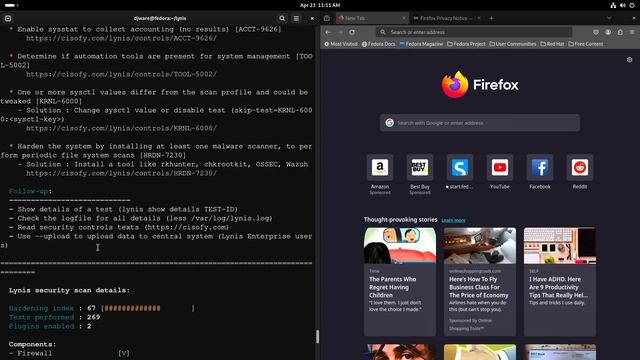Open Fedora Docs bookmark

[378, 44]
